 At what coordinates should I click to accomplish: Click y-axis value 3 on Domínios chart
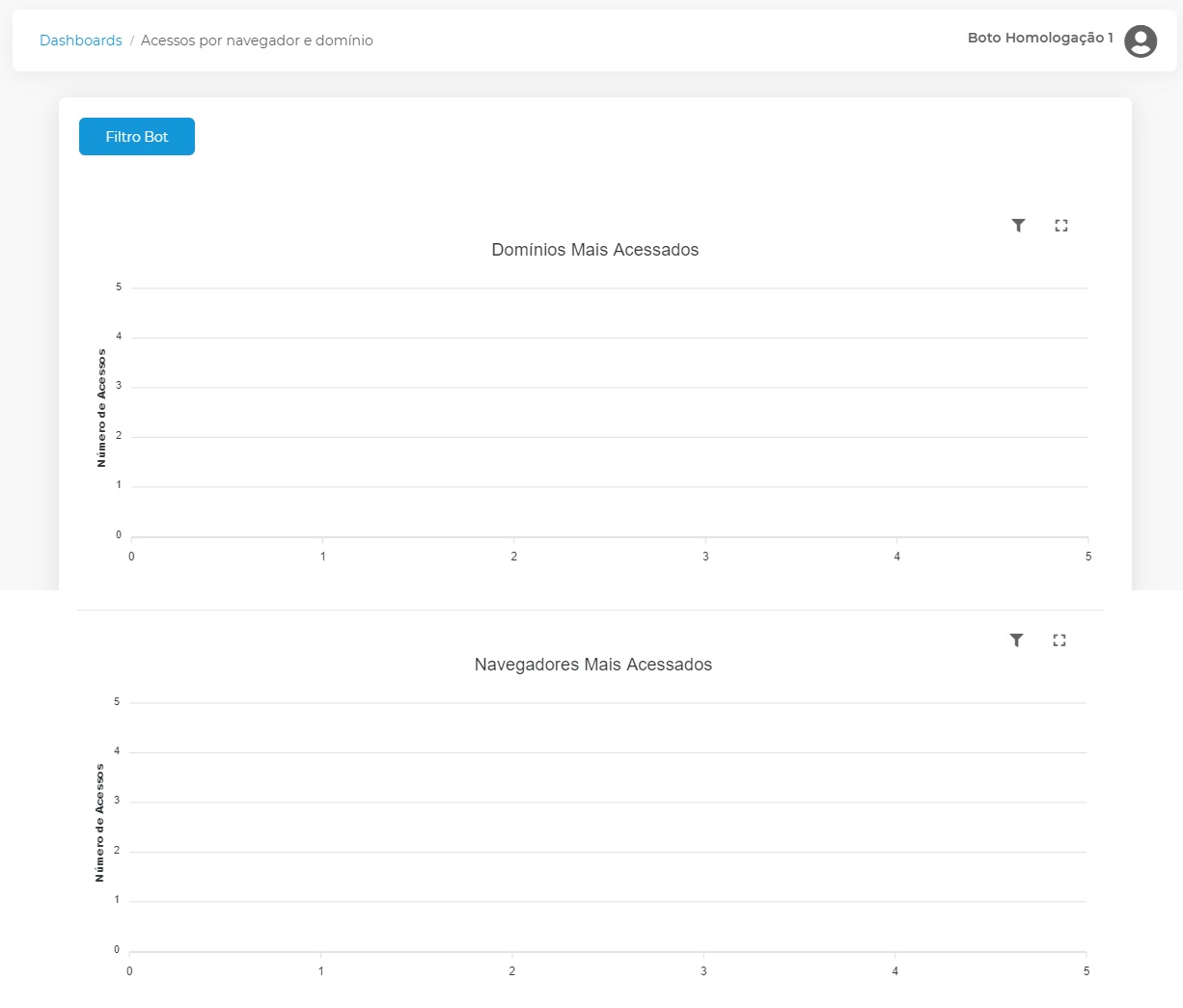119,386
